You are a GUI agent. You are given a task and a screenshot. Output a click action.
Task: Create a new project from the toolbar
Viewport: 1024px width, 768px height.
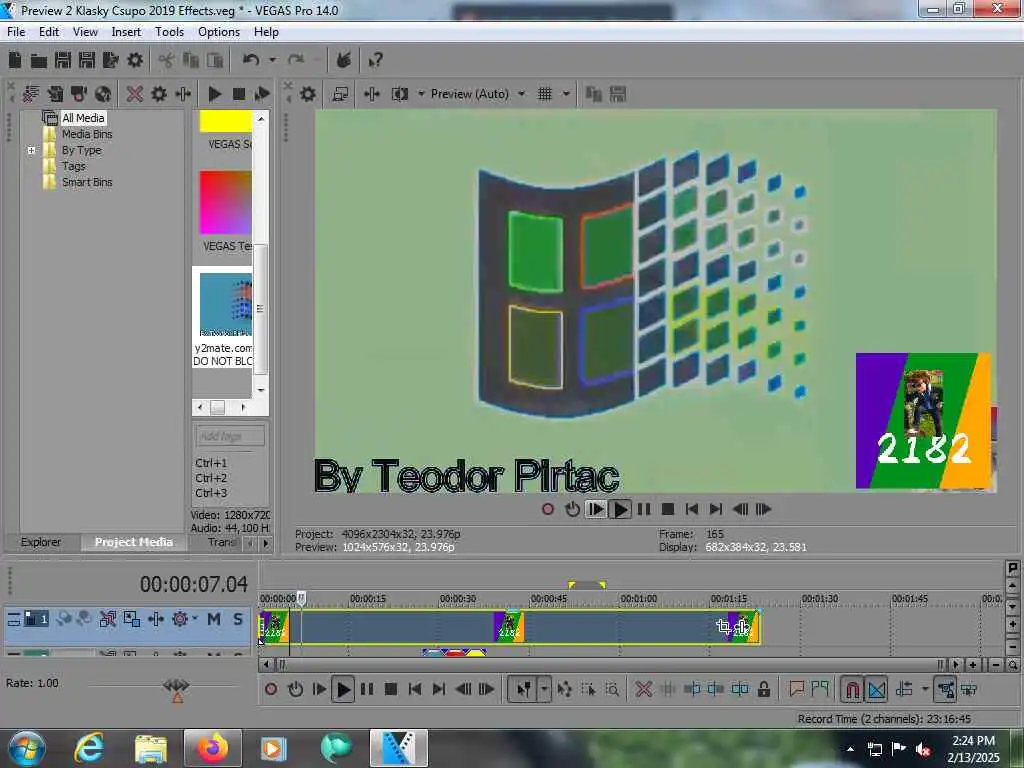coord(15,61)
